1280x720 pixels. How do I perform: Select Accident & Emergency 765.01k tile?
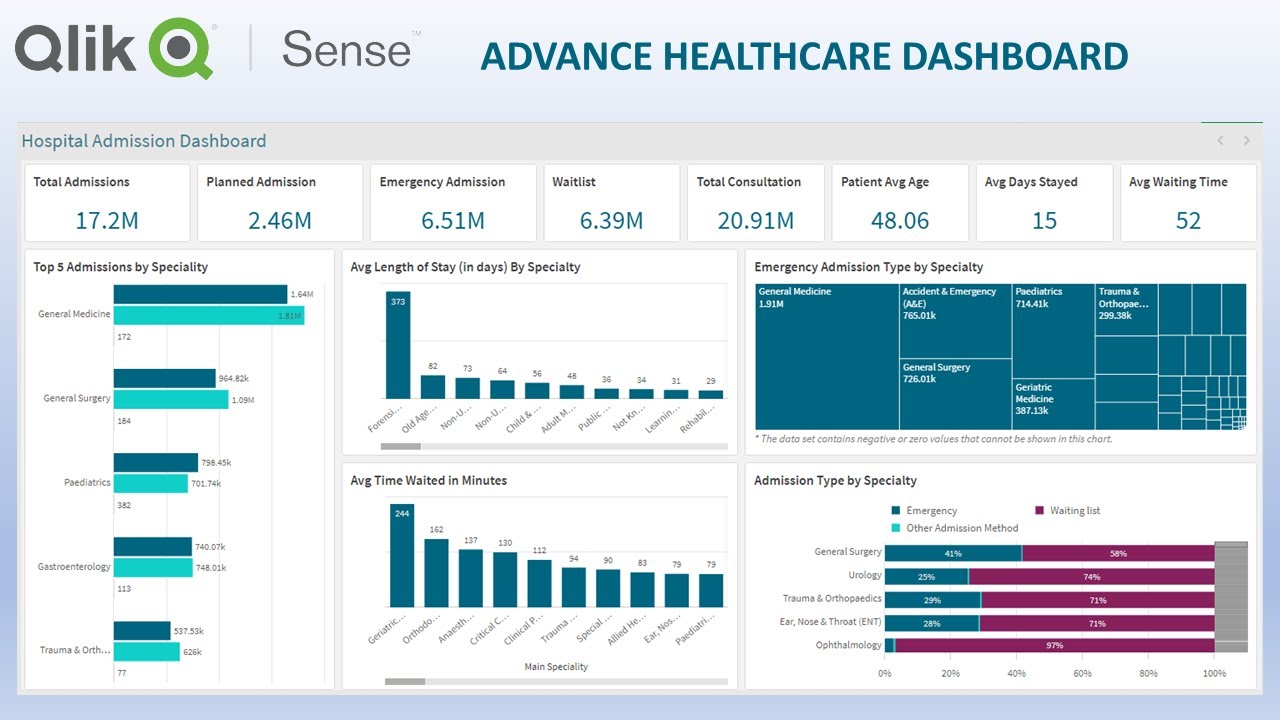(955, 321)
